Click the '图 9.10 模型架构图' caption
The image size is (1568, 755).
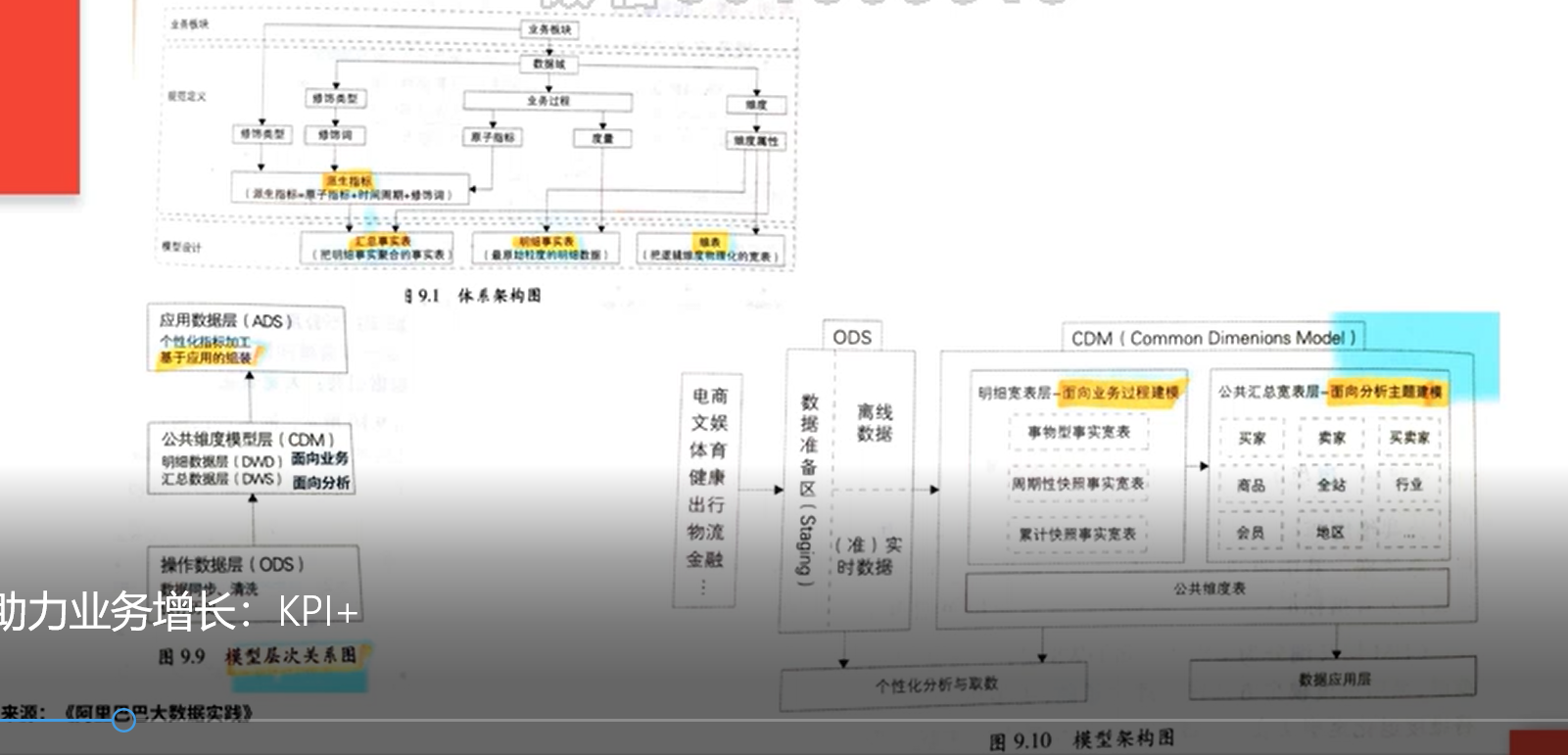[1082, 740]
